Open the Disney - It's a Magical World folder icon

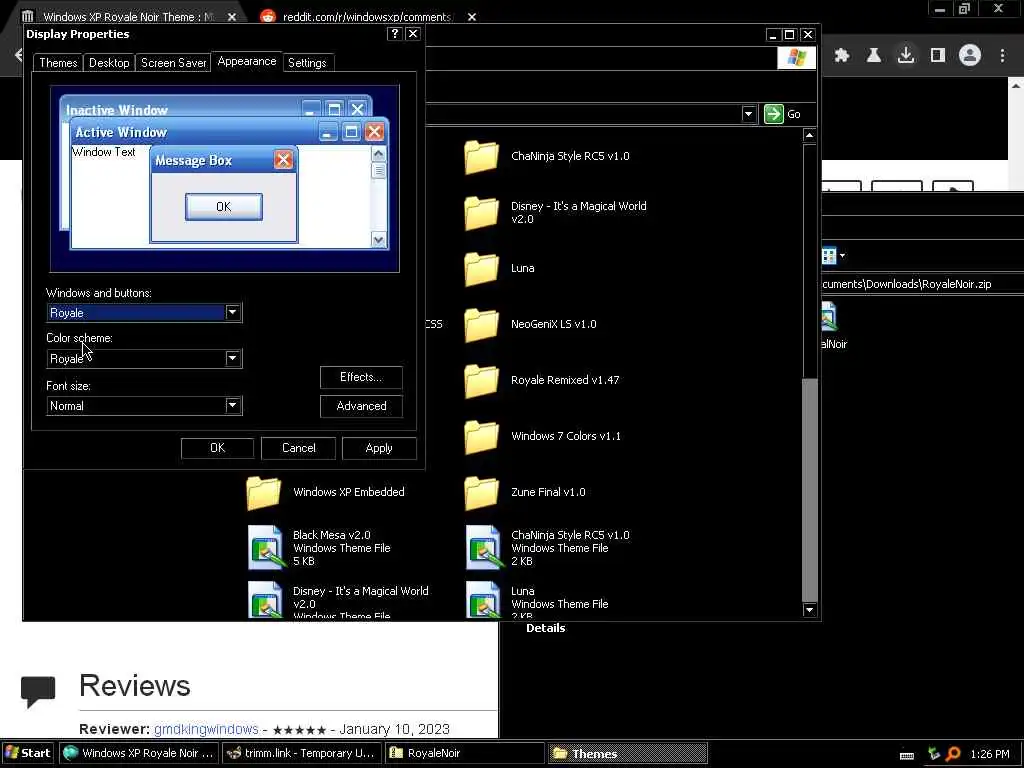pos(481,213)
